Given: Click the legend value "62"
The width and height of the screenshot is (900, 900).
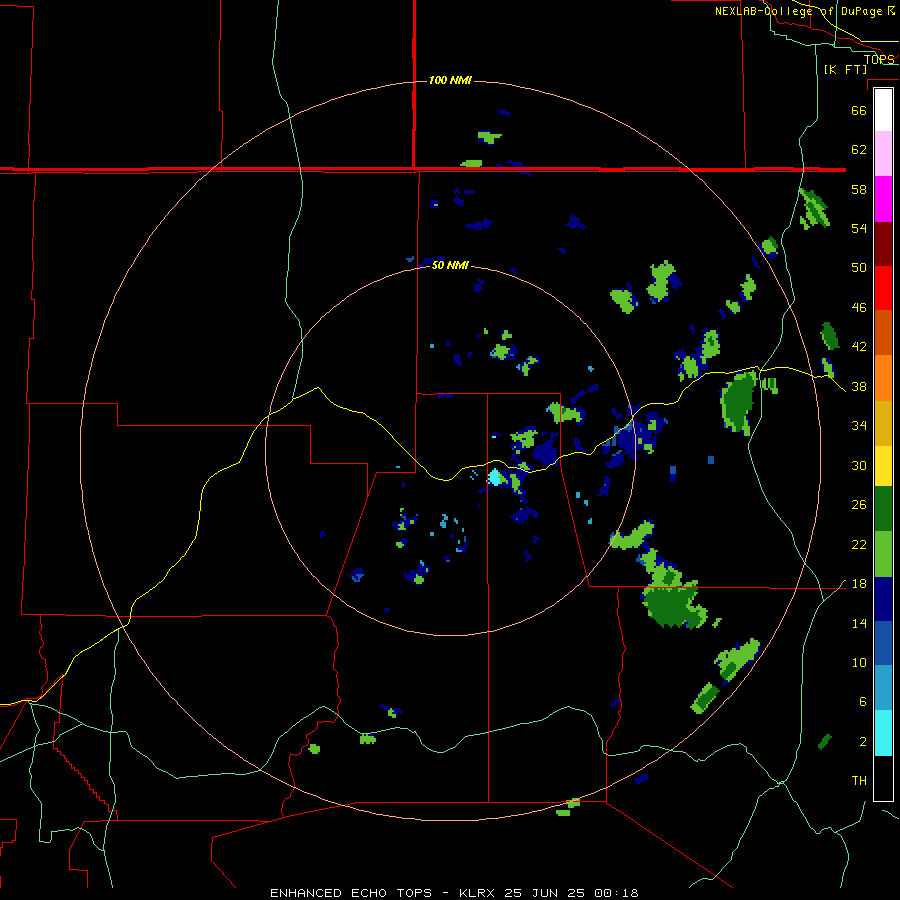Looking at the screenshot, I should click(x=859, y=150).
